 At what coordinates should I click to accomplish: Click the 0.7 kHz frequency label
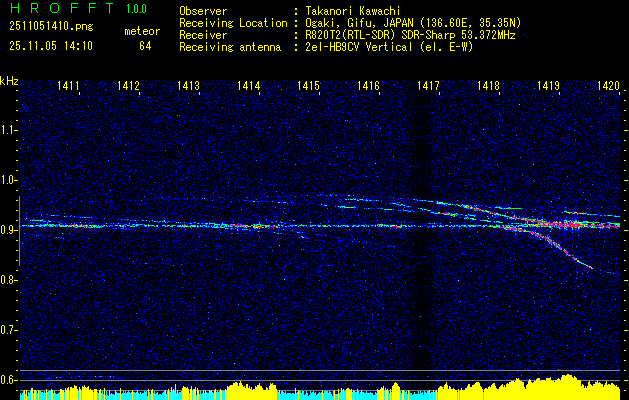point(7,330)
